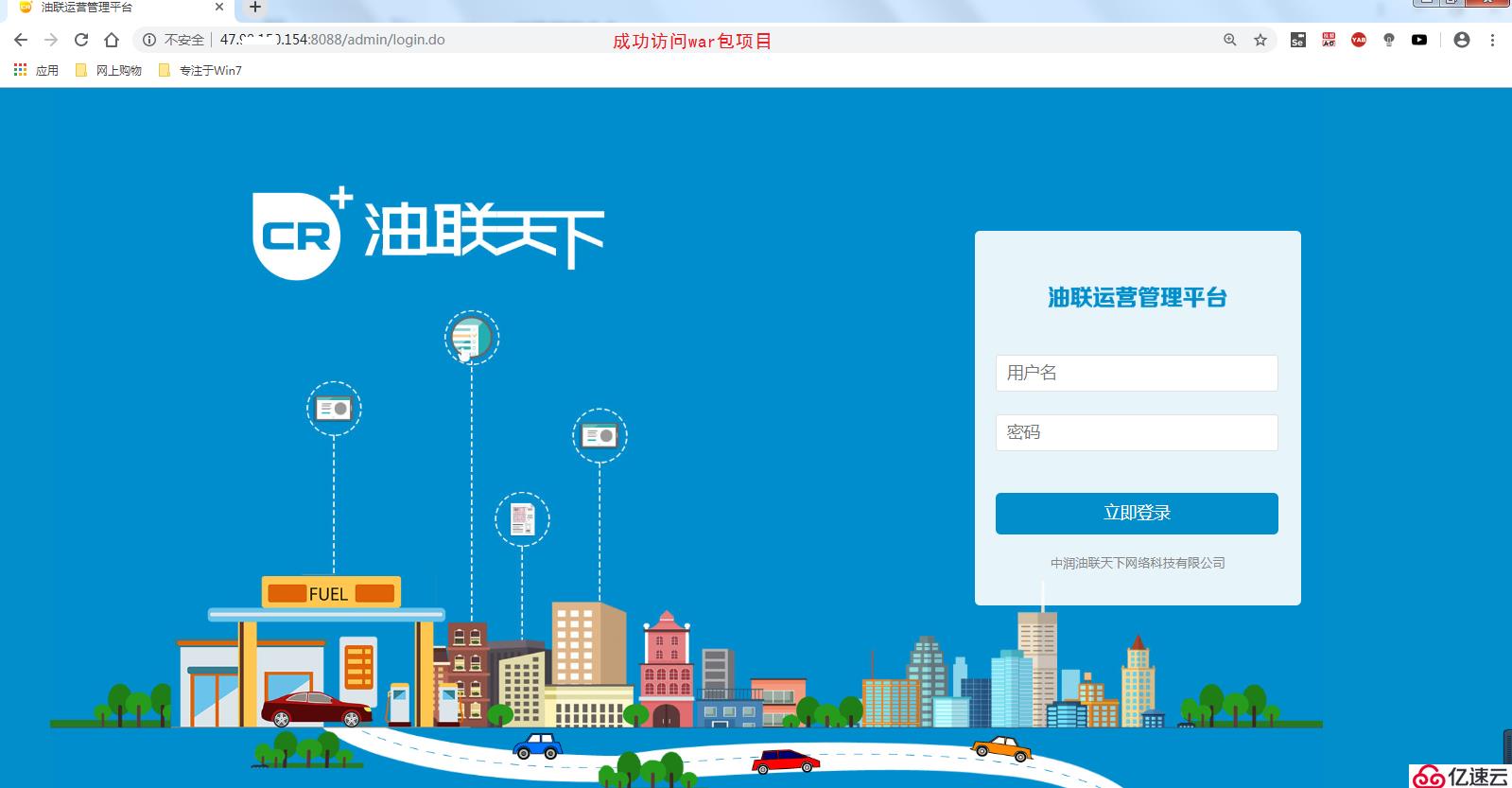Open the Chrome three-dot menu
This screenshot has width=1512, height=788.
pyautogui.click(x=1492, y=40)
